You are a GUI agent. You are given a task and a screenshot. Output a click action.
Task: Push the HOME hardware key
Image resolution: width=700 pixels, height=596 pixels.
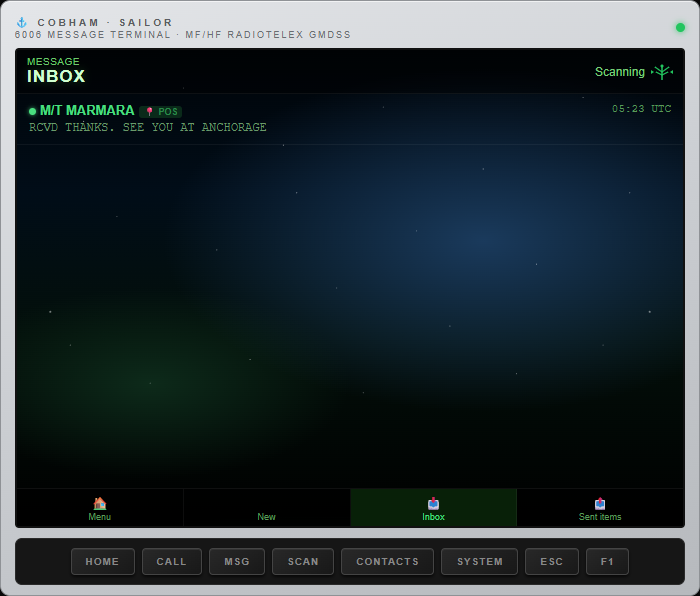(x=103, y=562)
